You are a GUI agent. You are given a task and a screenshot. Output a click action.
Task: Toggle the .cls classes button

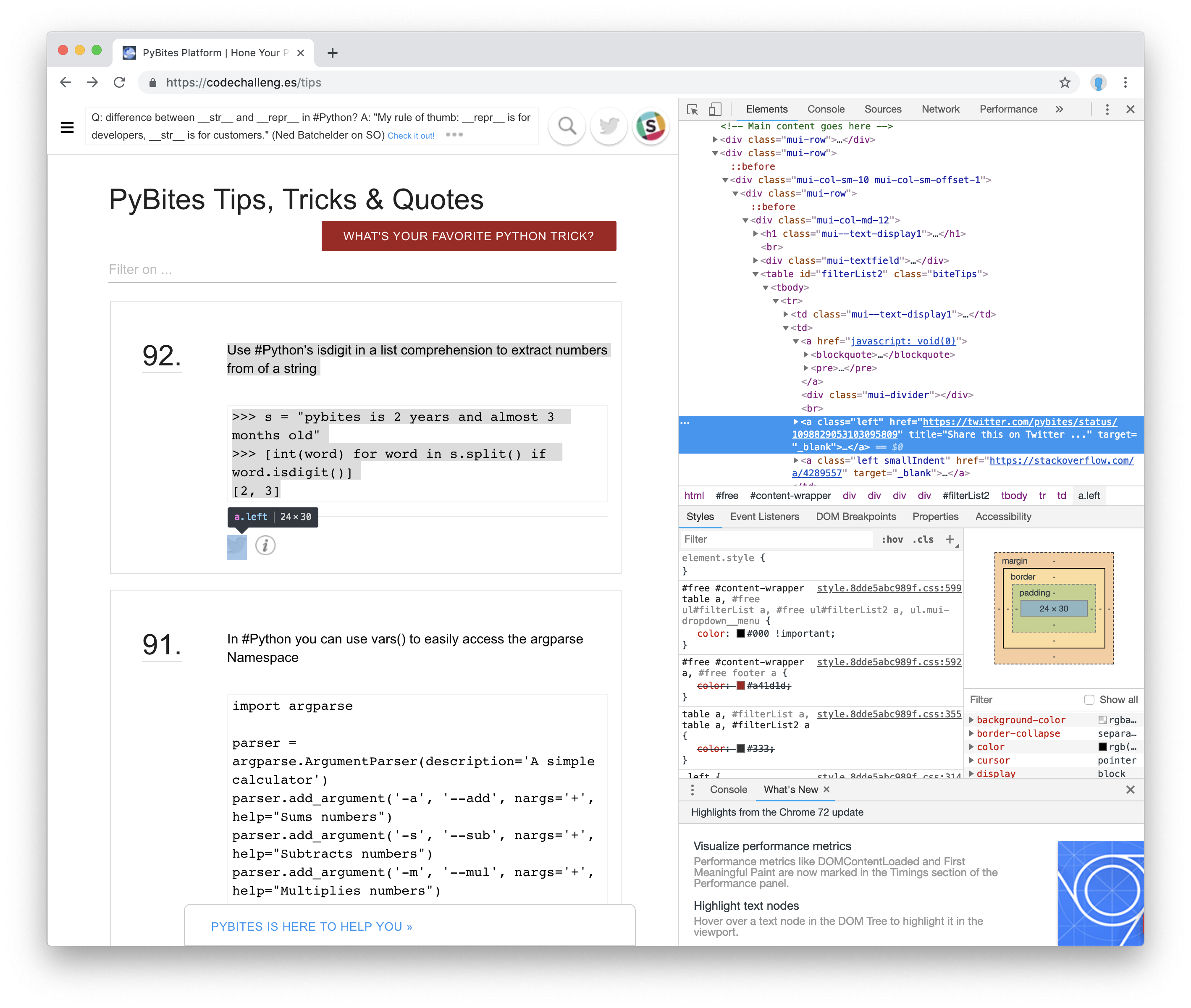[x=923, y=539]
